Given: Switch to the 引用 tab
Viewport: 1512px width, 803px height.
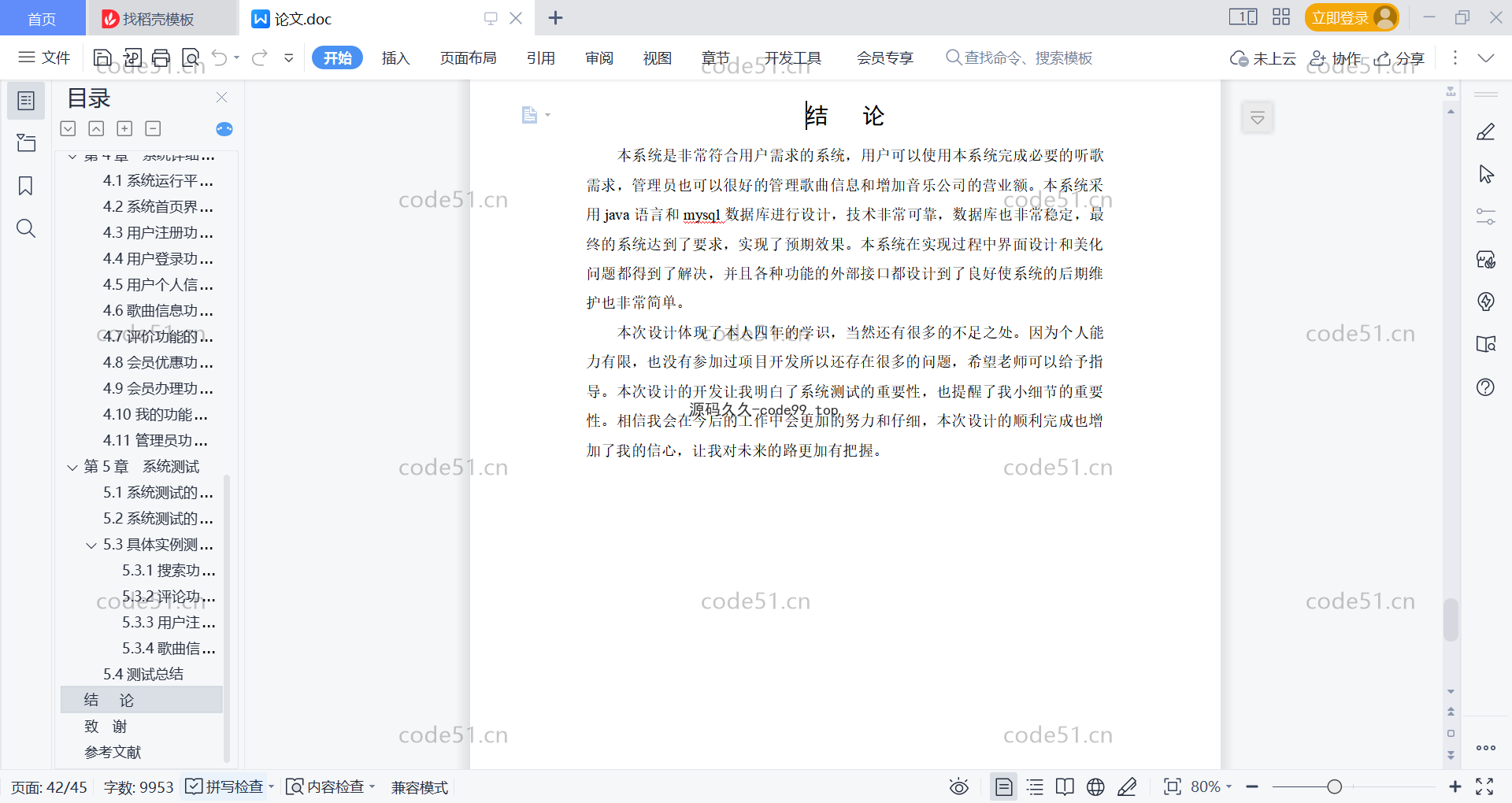Looking at the screenshot, I should [541, 57].
